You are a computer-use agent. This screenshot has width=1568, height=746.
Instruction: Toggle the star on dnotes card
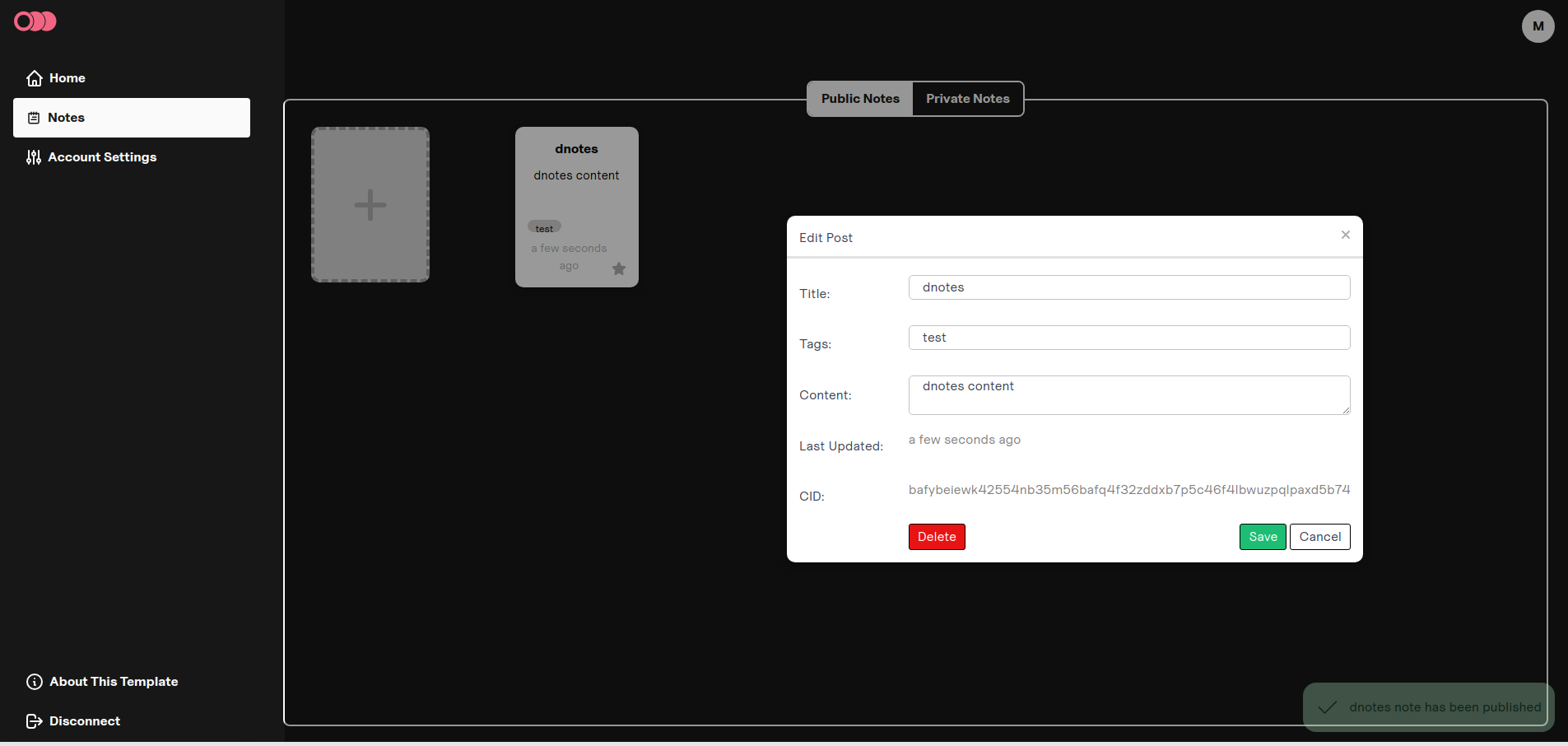pos(619,268)
